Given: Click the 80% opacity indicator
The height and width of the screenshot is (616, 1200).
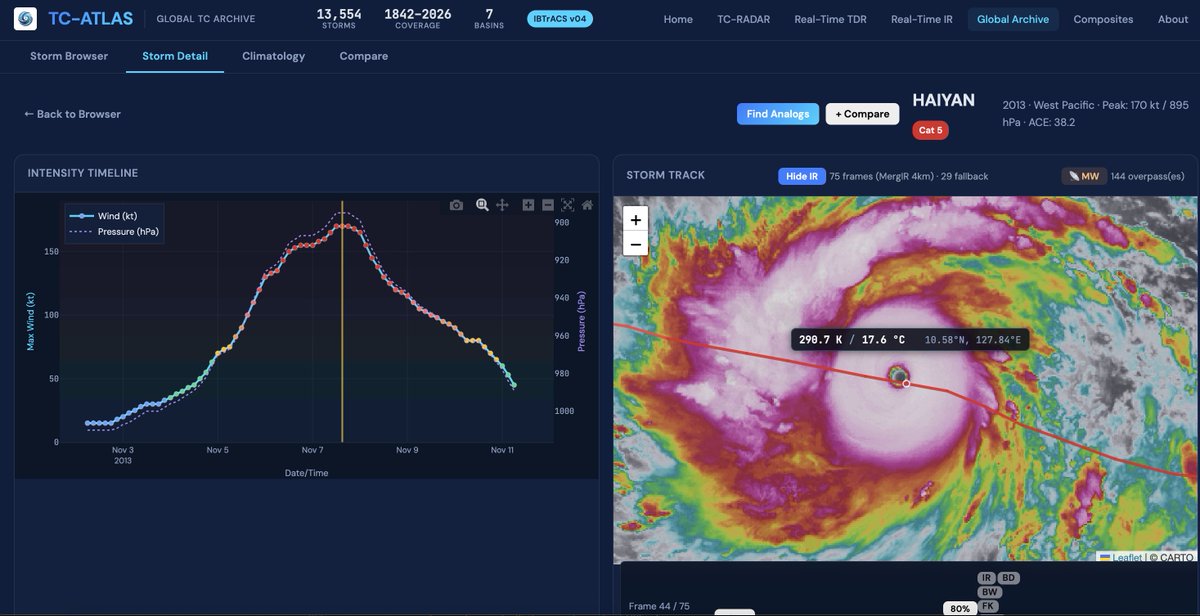Looking at the screenshot, I should tap(960, 608).
